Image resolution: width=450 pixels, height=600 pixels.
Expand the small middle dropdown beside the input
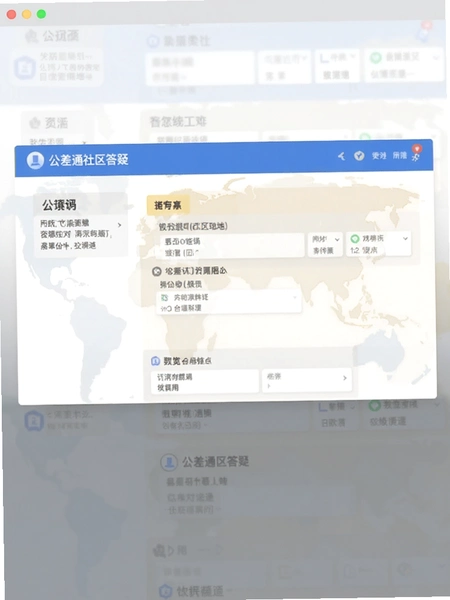[325, 244]
